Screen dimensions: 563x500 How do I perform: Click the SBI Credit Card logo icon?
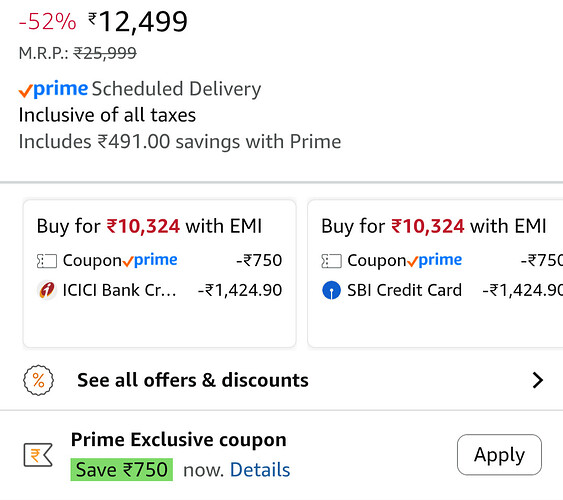pyautogui.click(x=331, y=290)
